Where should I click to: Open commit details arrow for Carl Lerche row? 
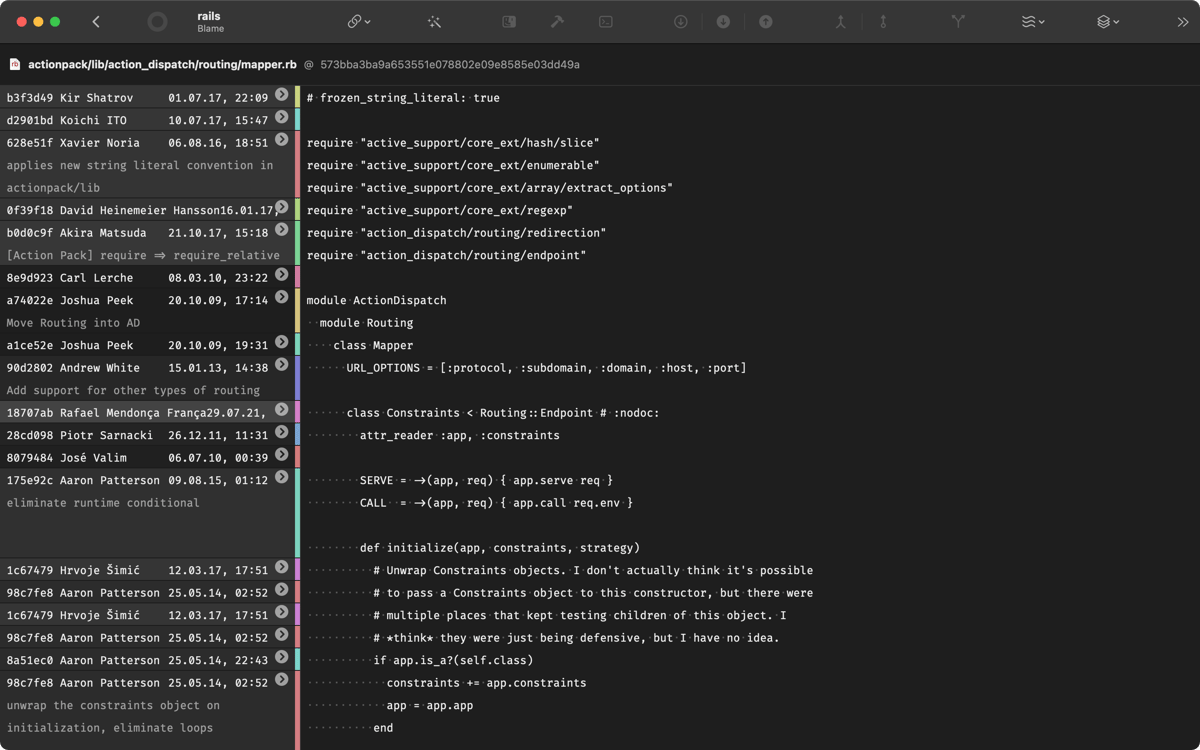pyautogui.click(x=282, y=275)
